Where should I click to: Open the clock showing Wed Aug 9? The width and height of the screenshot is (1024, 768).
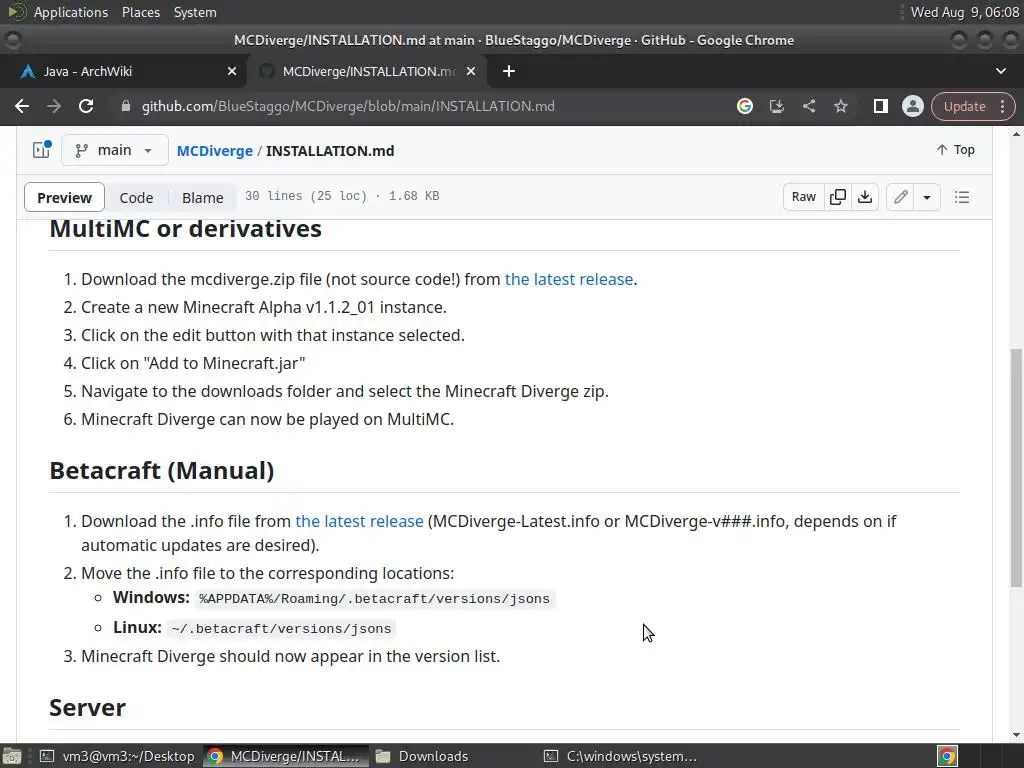point(965,12)
